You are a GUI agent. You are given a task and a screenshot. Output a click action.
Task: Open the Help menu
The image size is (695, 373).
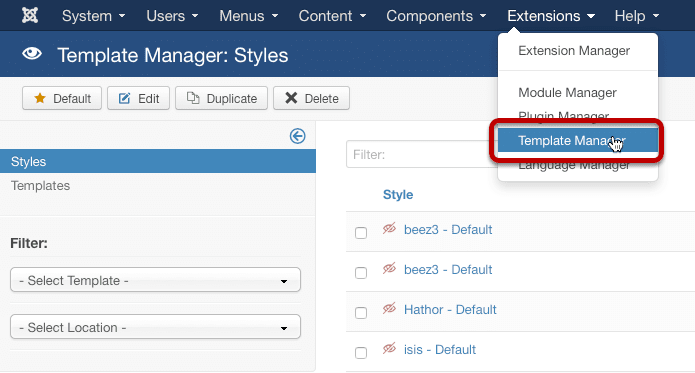pyautogui.click(x=636, y=16)
